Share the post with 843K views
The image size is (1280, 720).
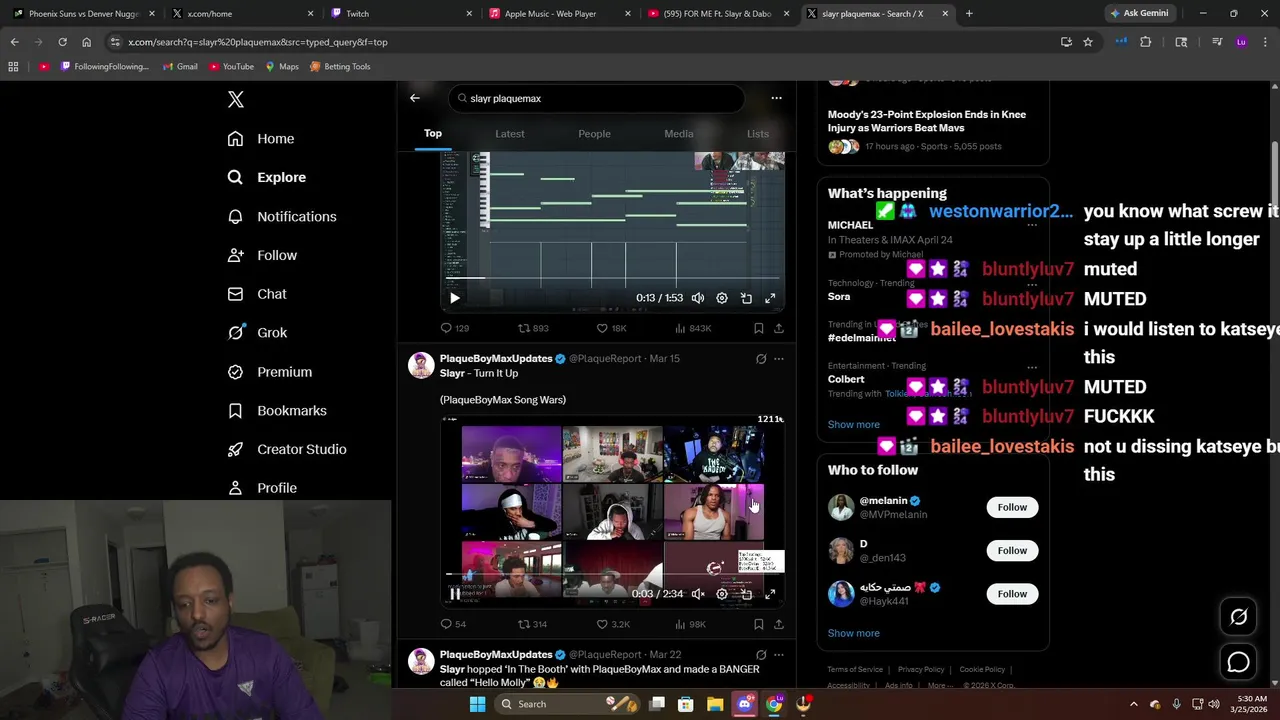pos(778,328)
